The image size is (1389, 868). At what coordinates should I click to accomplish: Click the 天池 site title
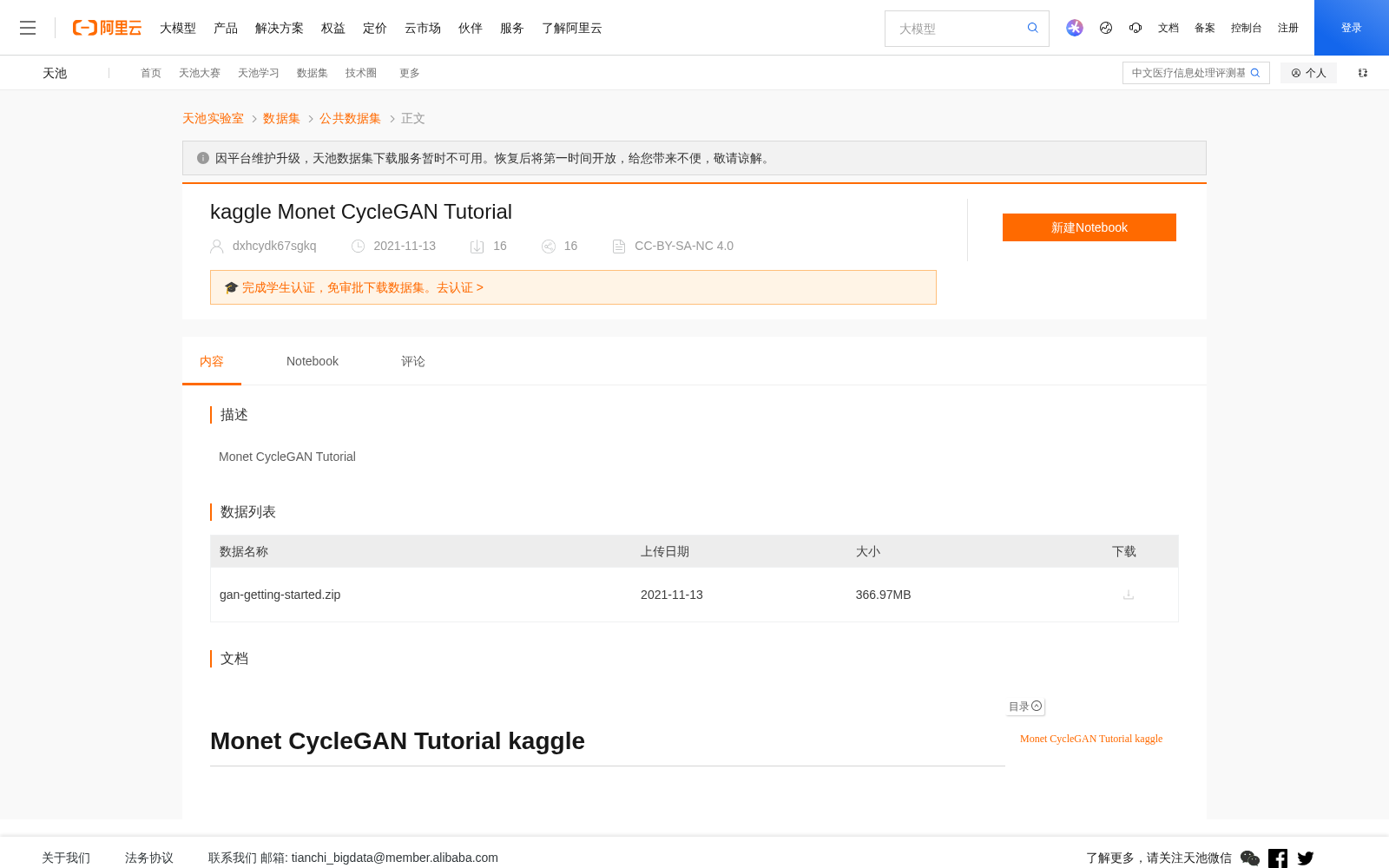55,73
